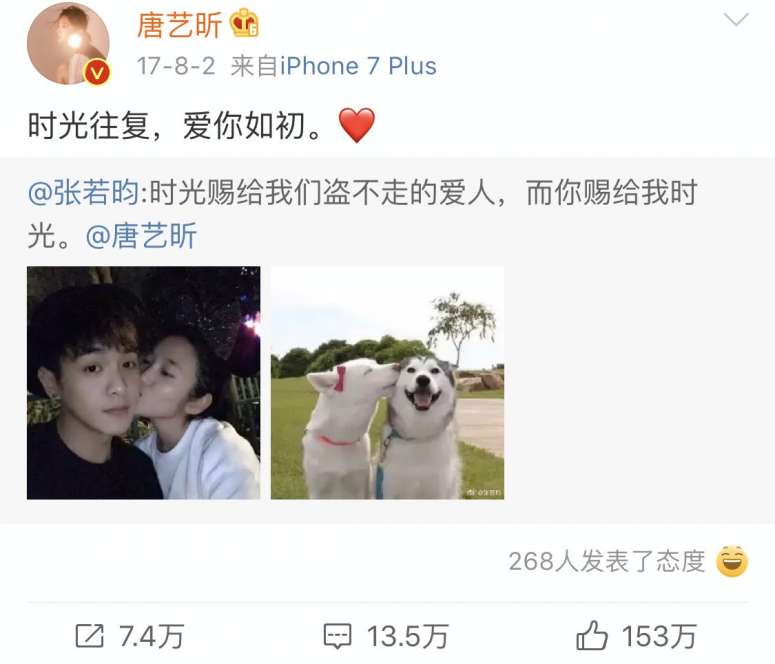Tap the laughing emoji reaction icon
Image resolution: width=775 pixels, height=664 pixels.
tap(732, 562)
